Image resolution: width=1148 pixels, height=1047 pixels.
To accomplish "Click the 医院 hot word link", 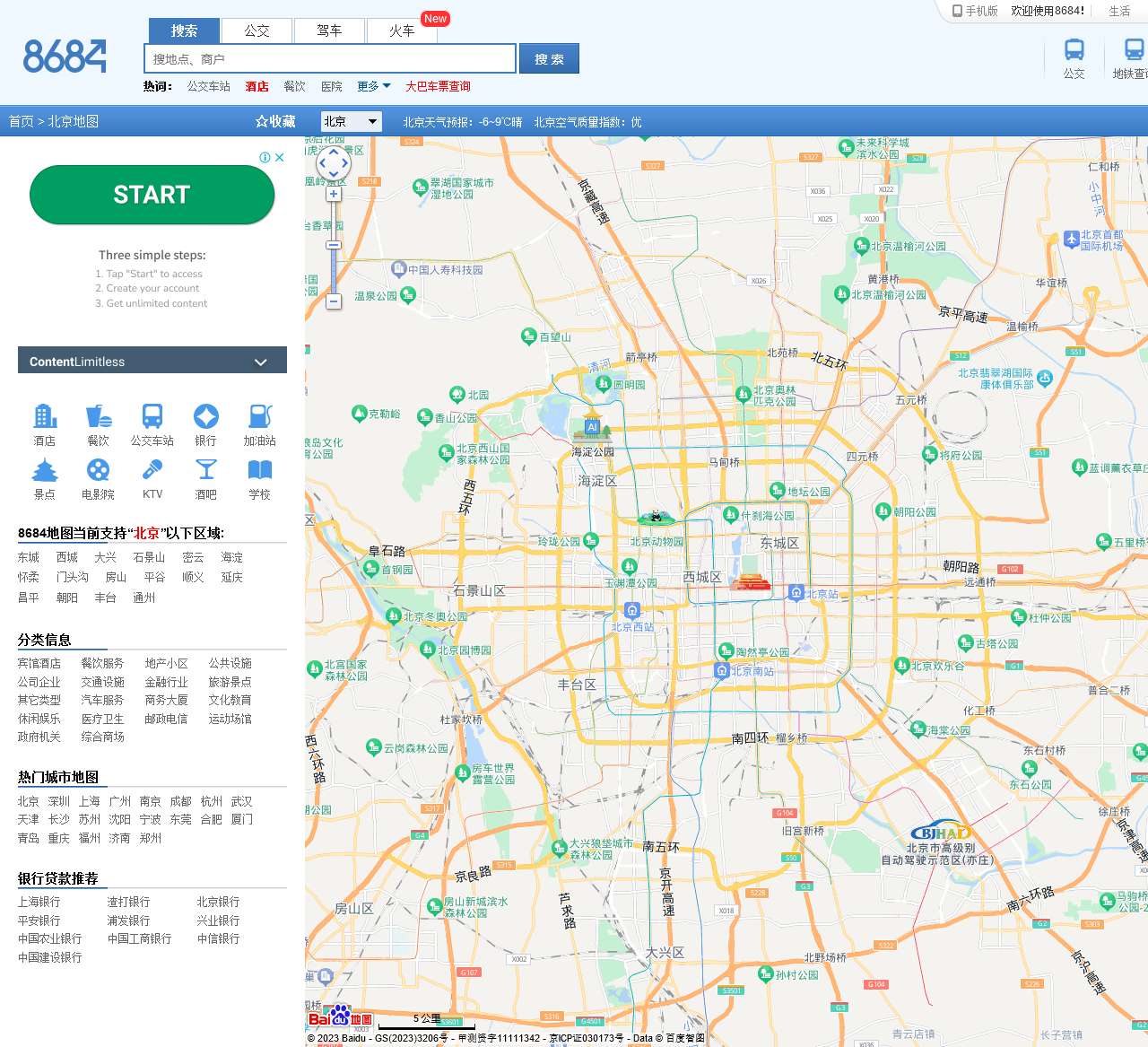I will point(332,86).
